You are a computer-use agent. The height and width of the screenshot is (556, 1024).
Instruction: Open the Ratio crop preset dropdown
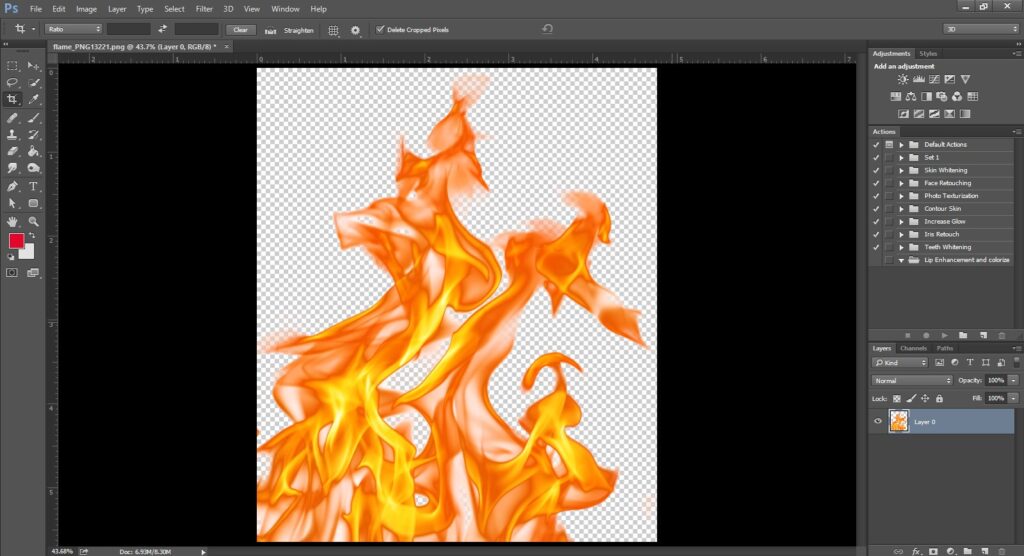pos(74,29)
